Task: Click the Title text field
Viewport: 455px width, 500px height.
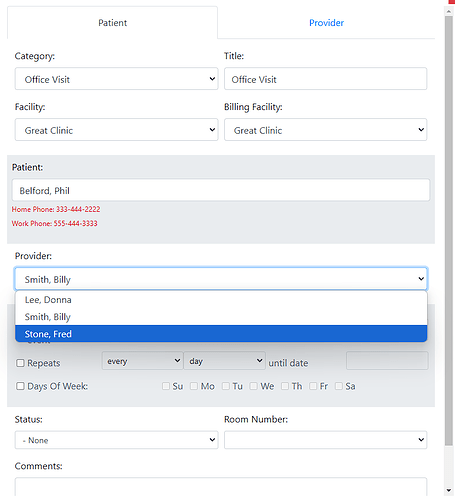Action: pyautogui.click(x=325, y=79)
